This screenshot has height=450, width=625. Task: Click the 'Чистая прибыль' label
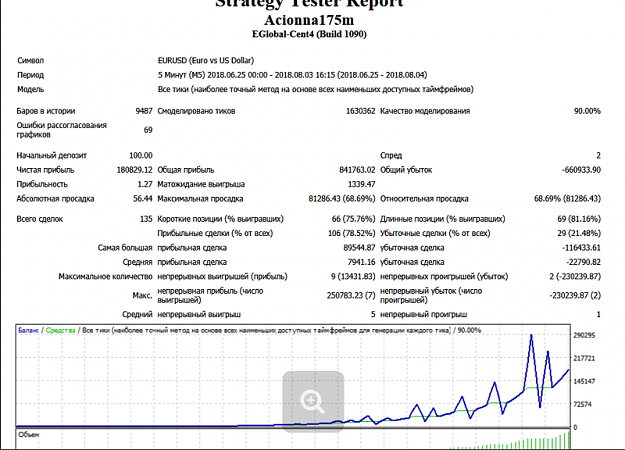45,170
